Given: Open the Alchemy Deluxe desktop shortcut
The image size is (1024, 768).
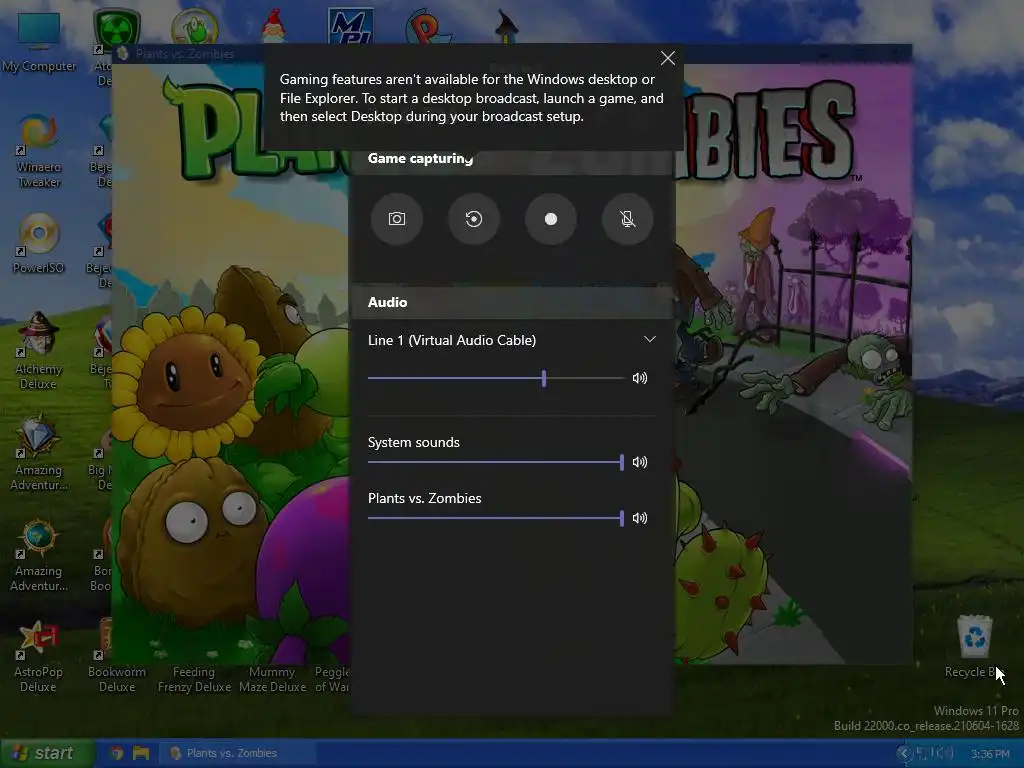Looking at the screenshot, I should click(39, 351).
